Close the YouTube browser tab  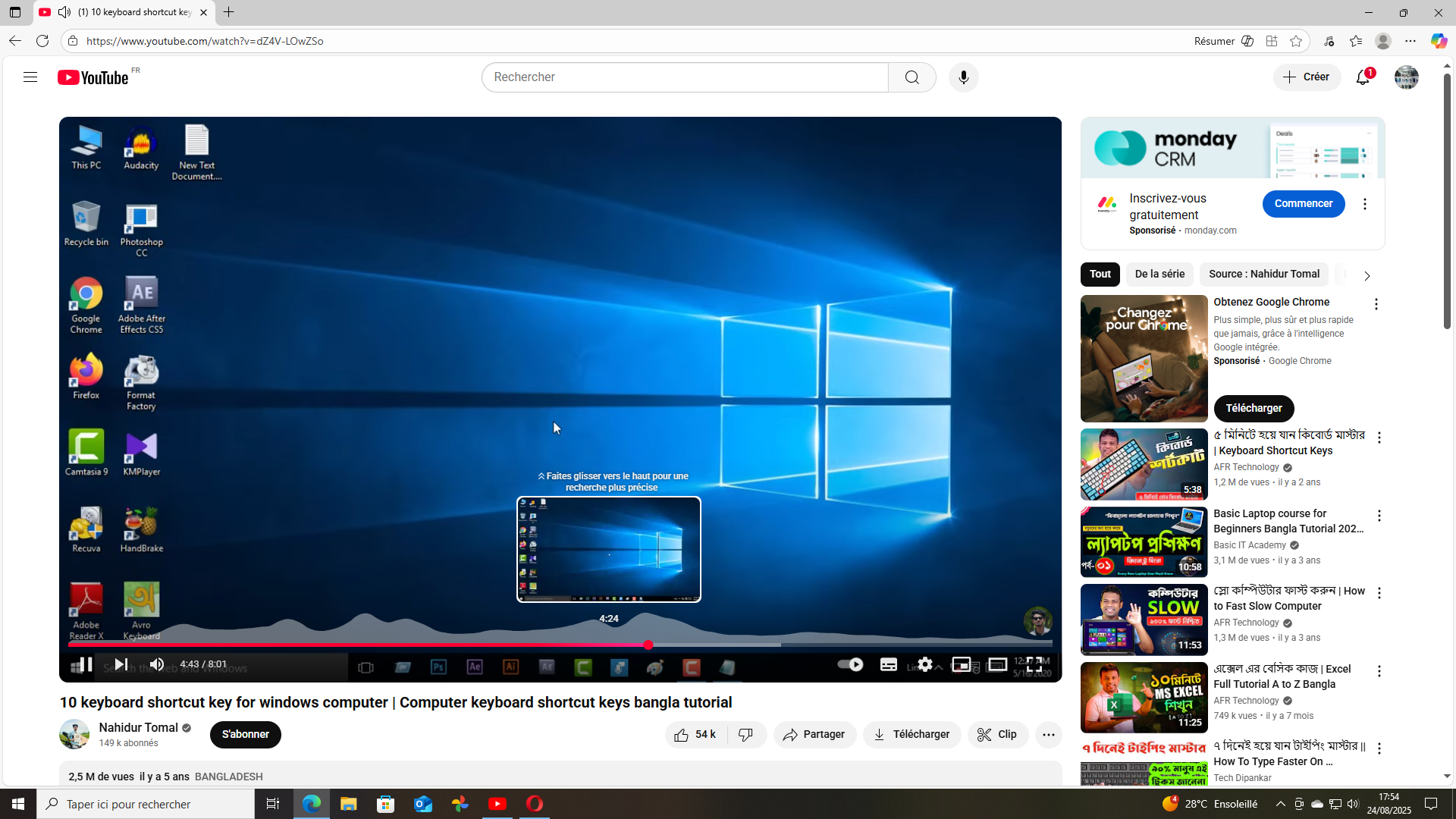(x=203, y=12)
